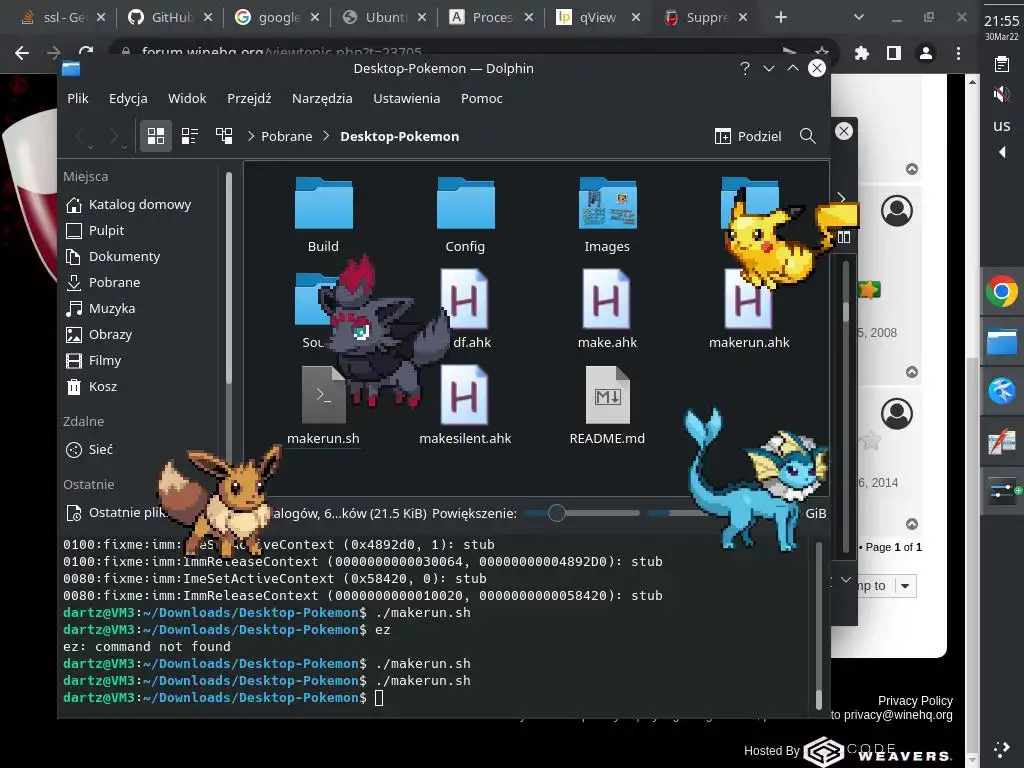This screenshot has width=1024, height=768.
Task: Select the README.md file
Action: pos(607,406)
